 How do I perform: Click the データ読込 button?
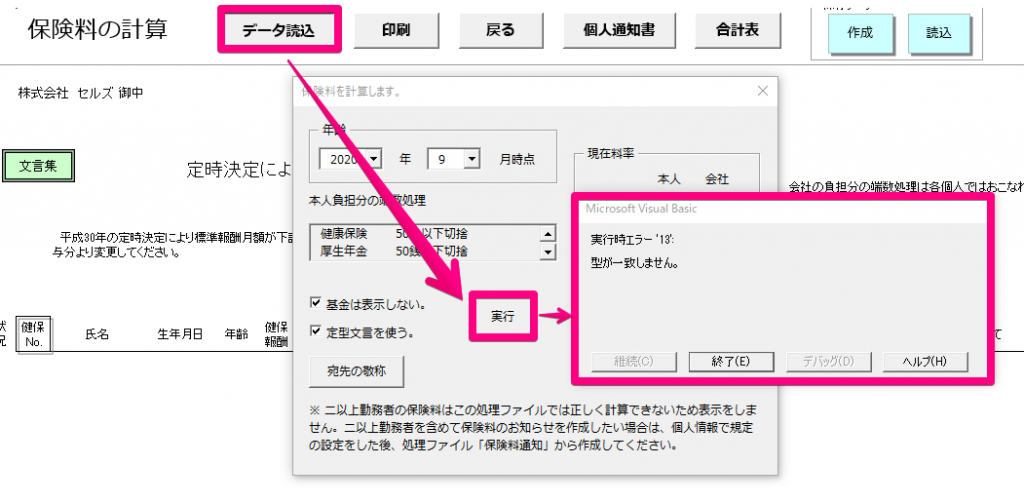(x=279, y=31)
